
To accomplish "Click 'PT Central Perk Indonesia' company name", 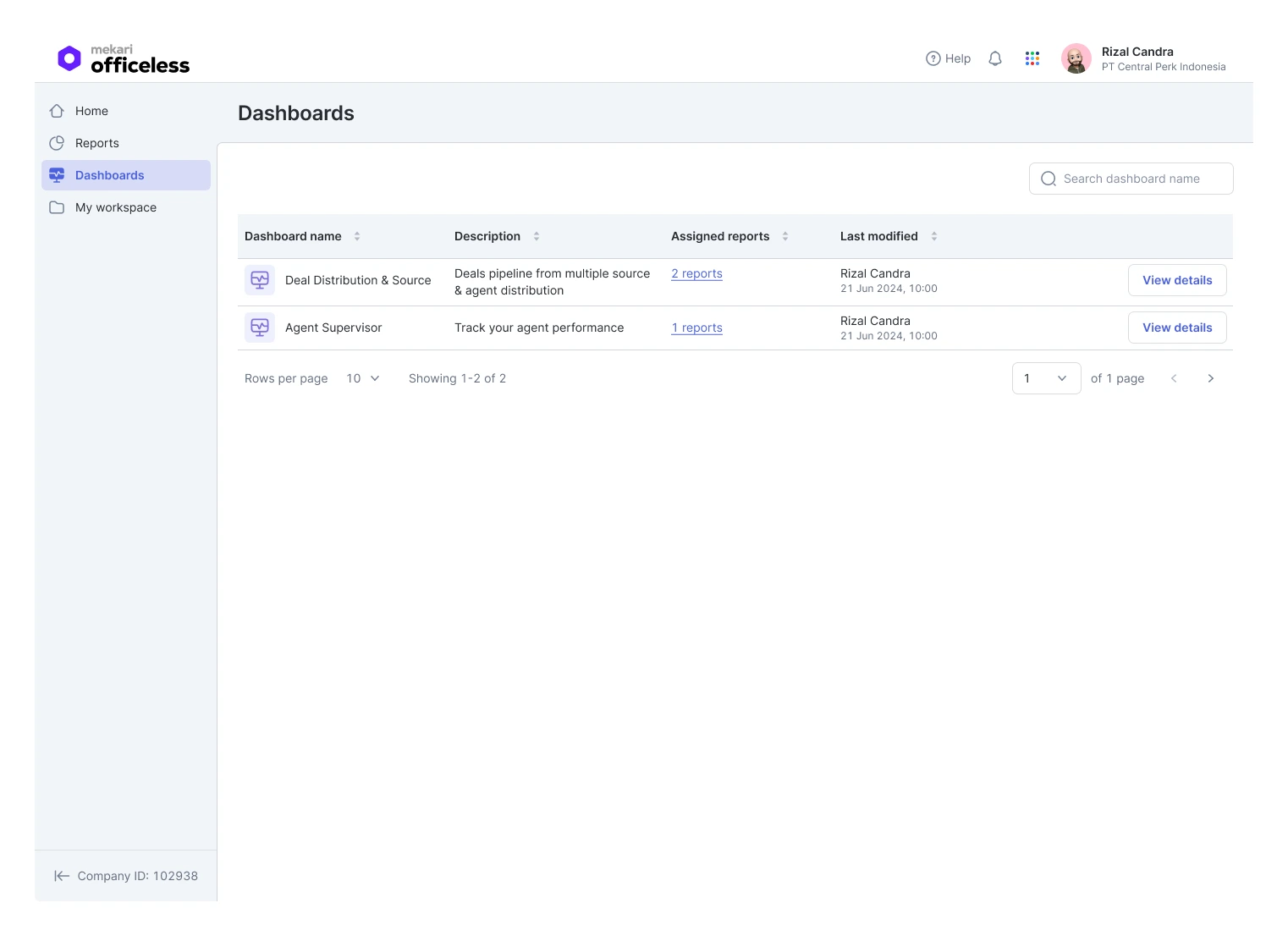I will tap(1164, 67).
